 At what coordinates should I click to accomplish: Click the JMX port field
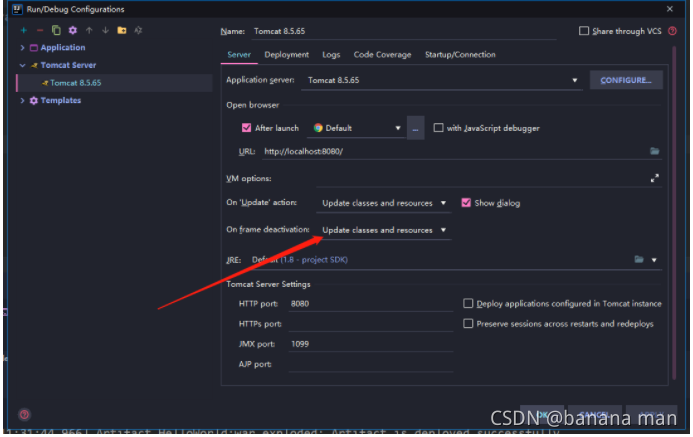coord(371,344)
